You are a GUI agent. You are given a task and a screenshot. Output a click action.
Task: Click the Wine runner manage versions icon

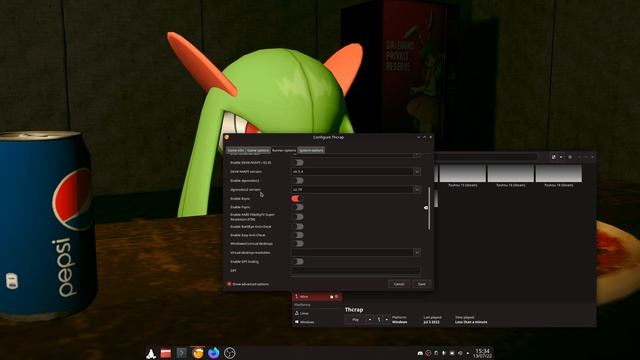coord(331,297)
